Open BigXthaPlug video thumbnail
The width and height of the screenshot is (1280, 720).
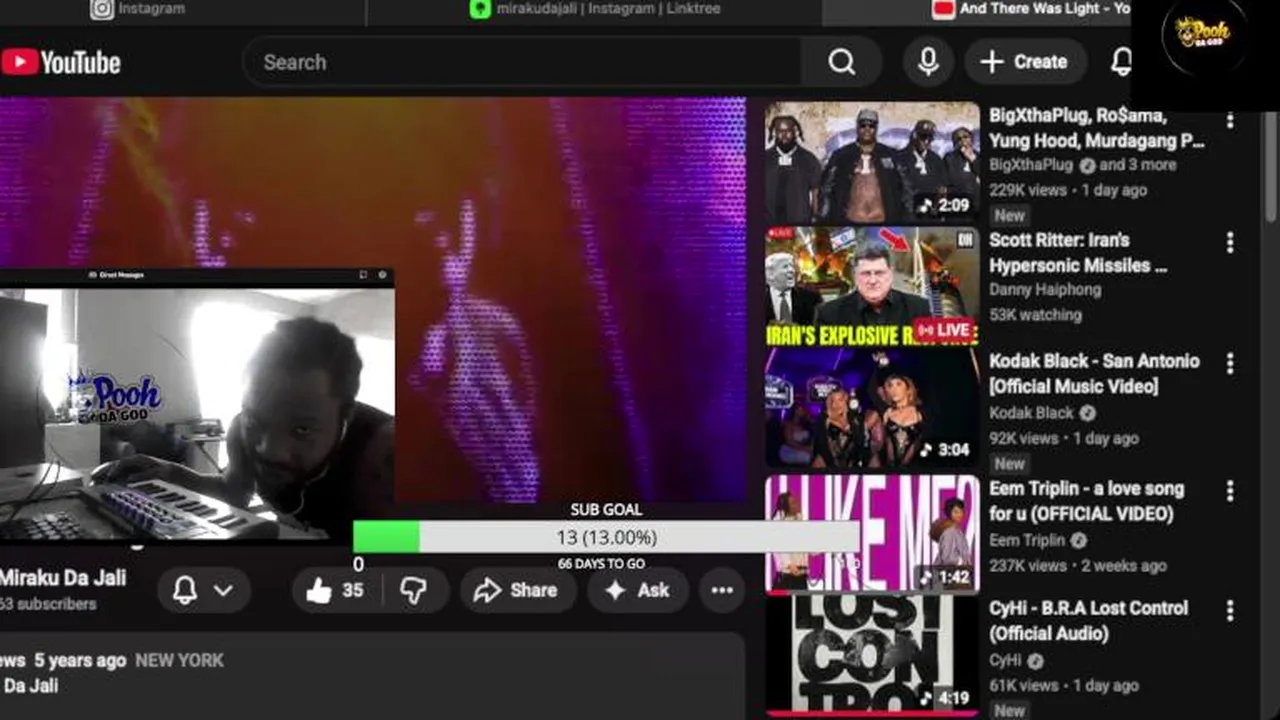[872, 161]
